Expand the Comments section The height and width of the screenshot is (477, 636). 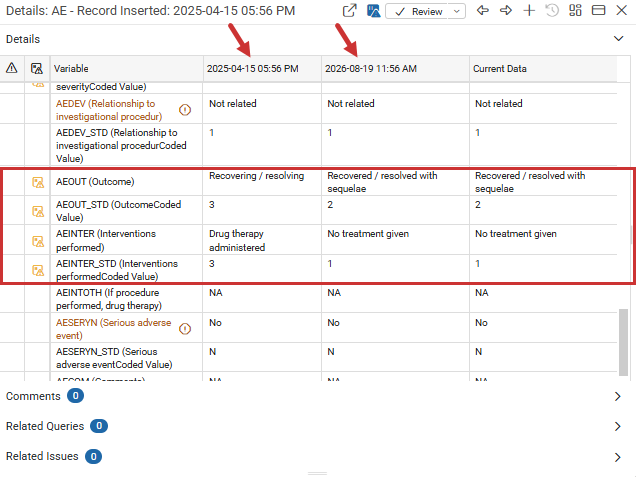point(617,396)
